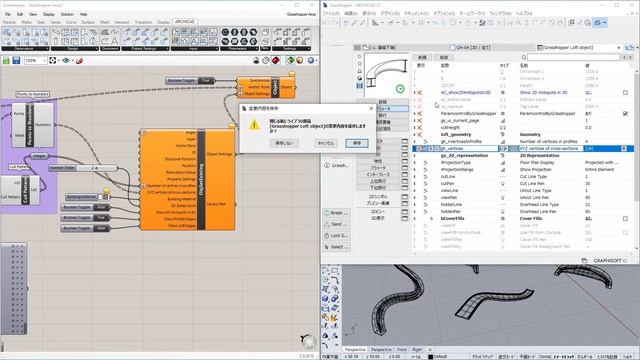The width and height of the screenshot is (640, 360).
Task: Click the 保存しない Don't Save button in dialog
Action: [284, 143]
